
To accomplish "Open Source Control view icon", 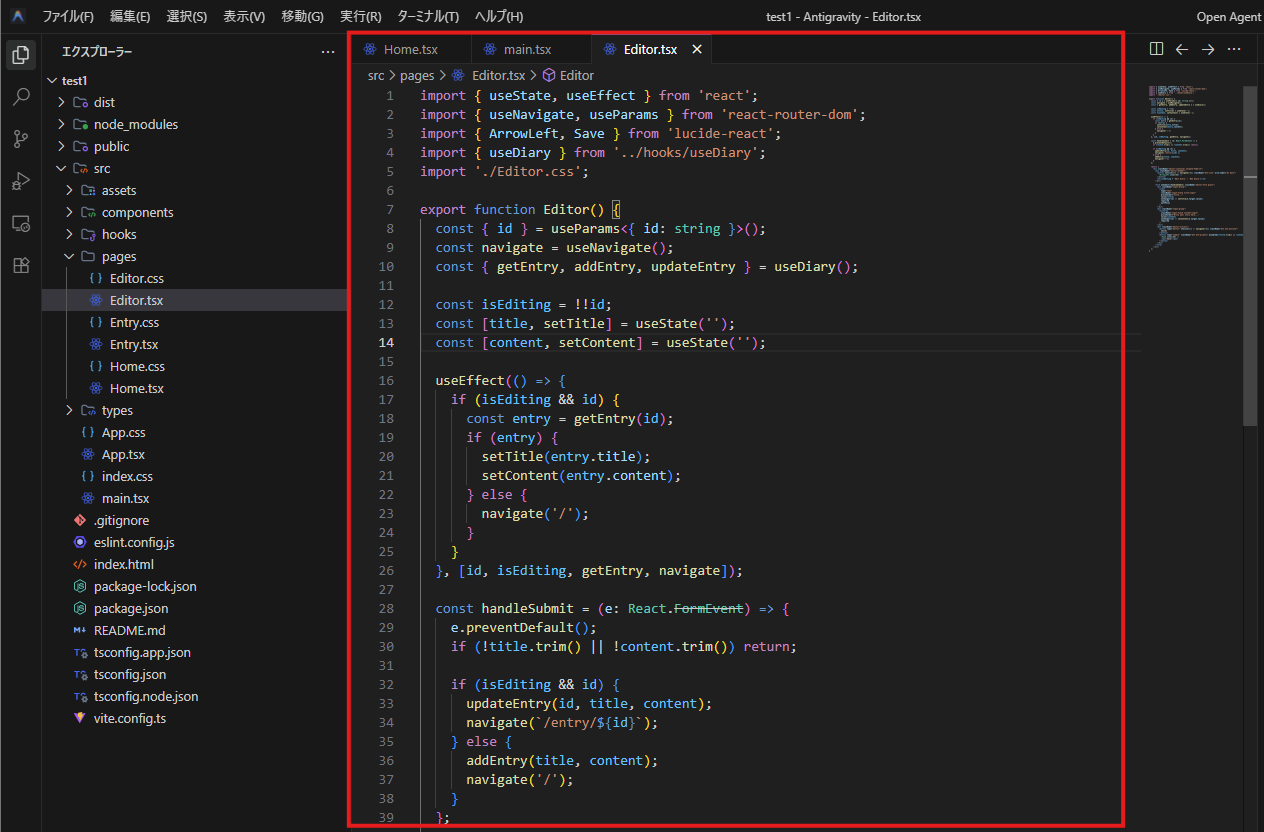I will click(20, 139).
